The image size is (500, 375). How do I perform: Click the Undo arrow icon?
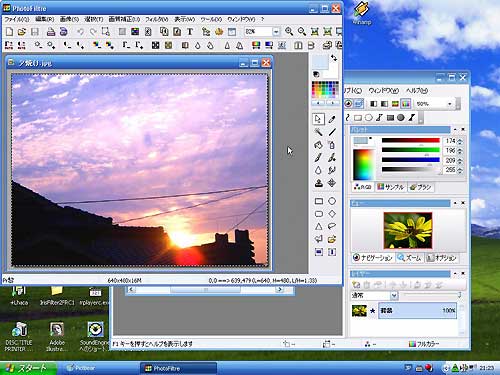click(x=80, y=32)
